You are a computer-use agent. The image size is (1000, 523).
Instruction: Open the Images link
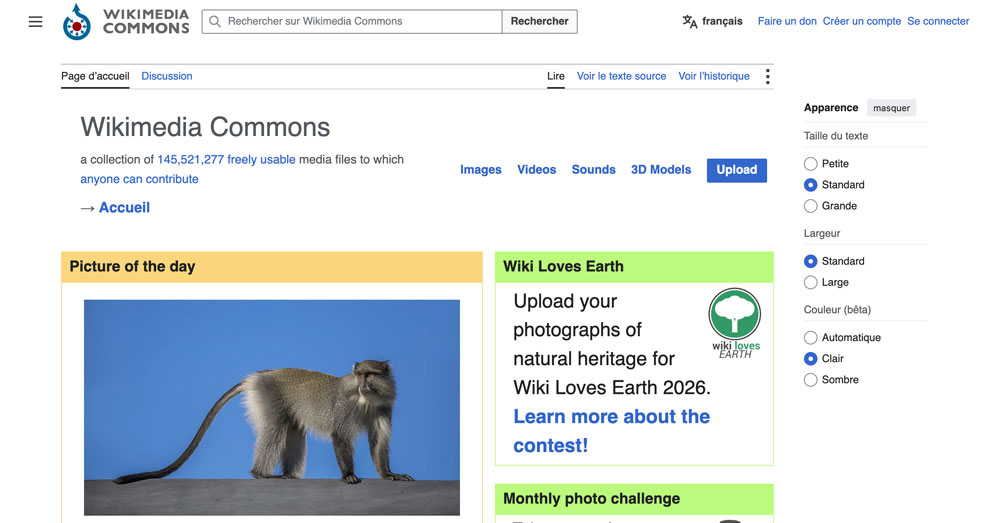click(481, 170)
